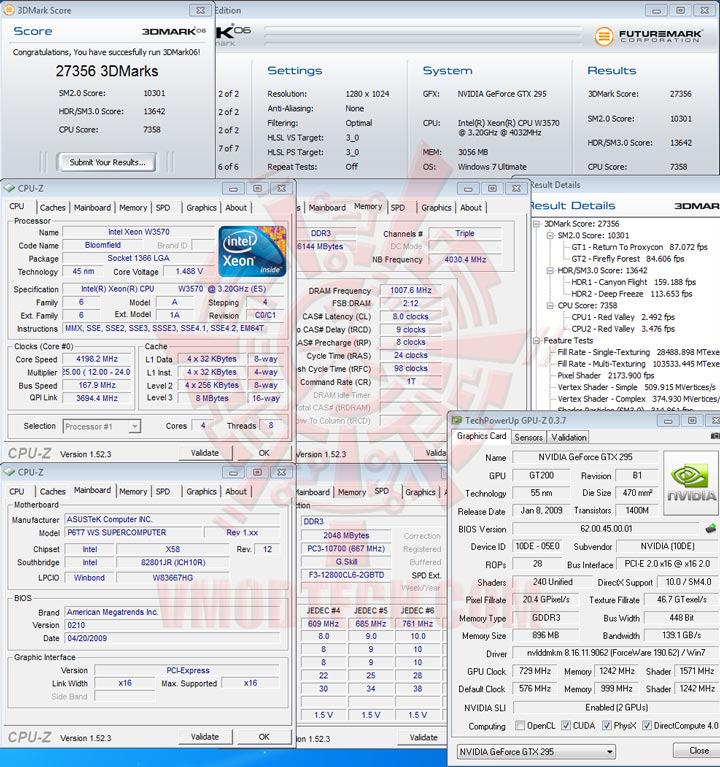Select CPU1 - Red Valley result row
Image resolution: width=720 pixels, height=767 pixels.
(x=623, y=317)
